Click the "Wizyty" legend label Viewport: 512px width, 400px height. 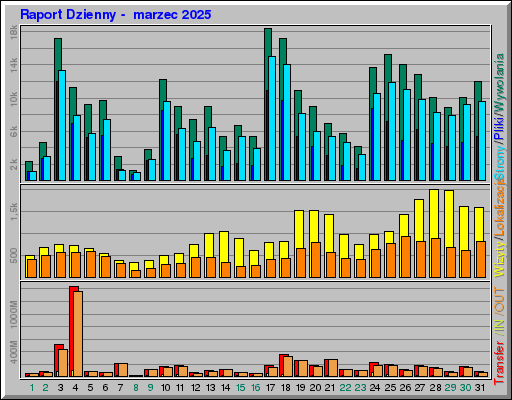pos(500,260)
